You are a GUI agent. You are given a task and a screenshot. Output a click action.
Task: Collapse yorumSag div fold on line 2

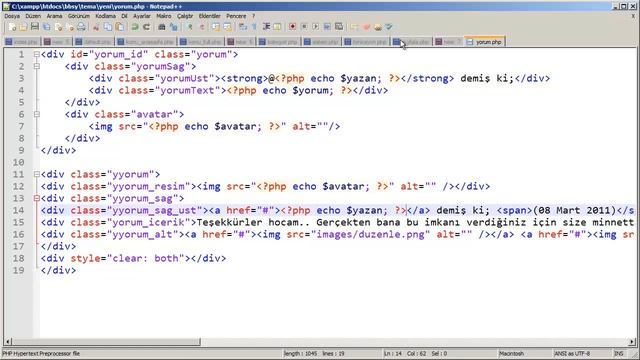[37, 66]
